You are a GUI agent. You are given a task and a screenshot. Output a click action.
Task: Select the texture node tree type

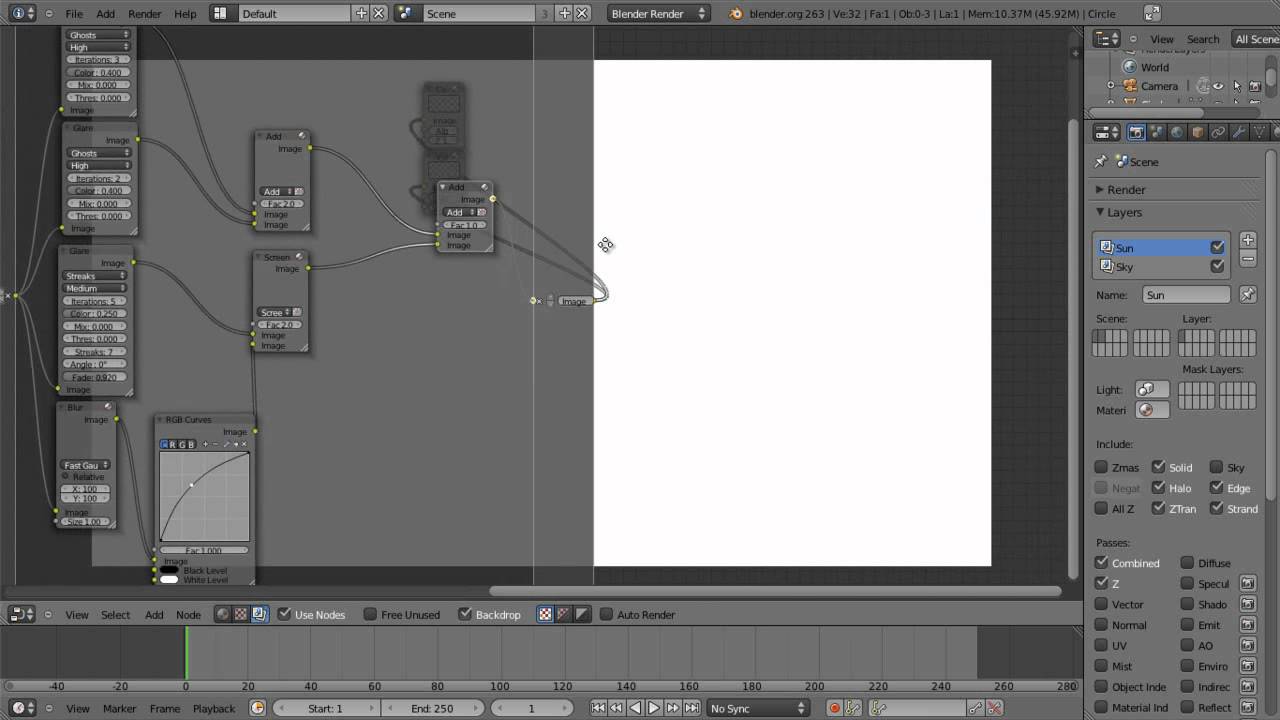[241, 614]
